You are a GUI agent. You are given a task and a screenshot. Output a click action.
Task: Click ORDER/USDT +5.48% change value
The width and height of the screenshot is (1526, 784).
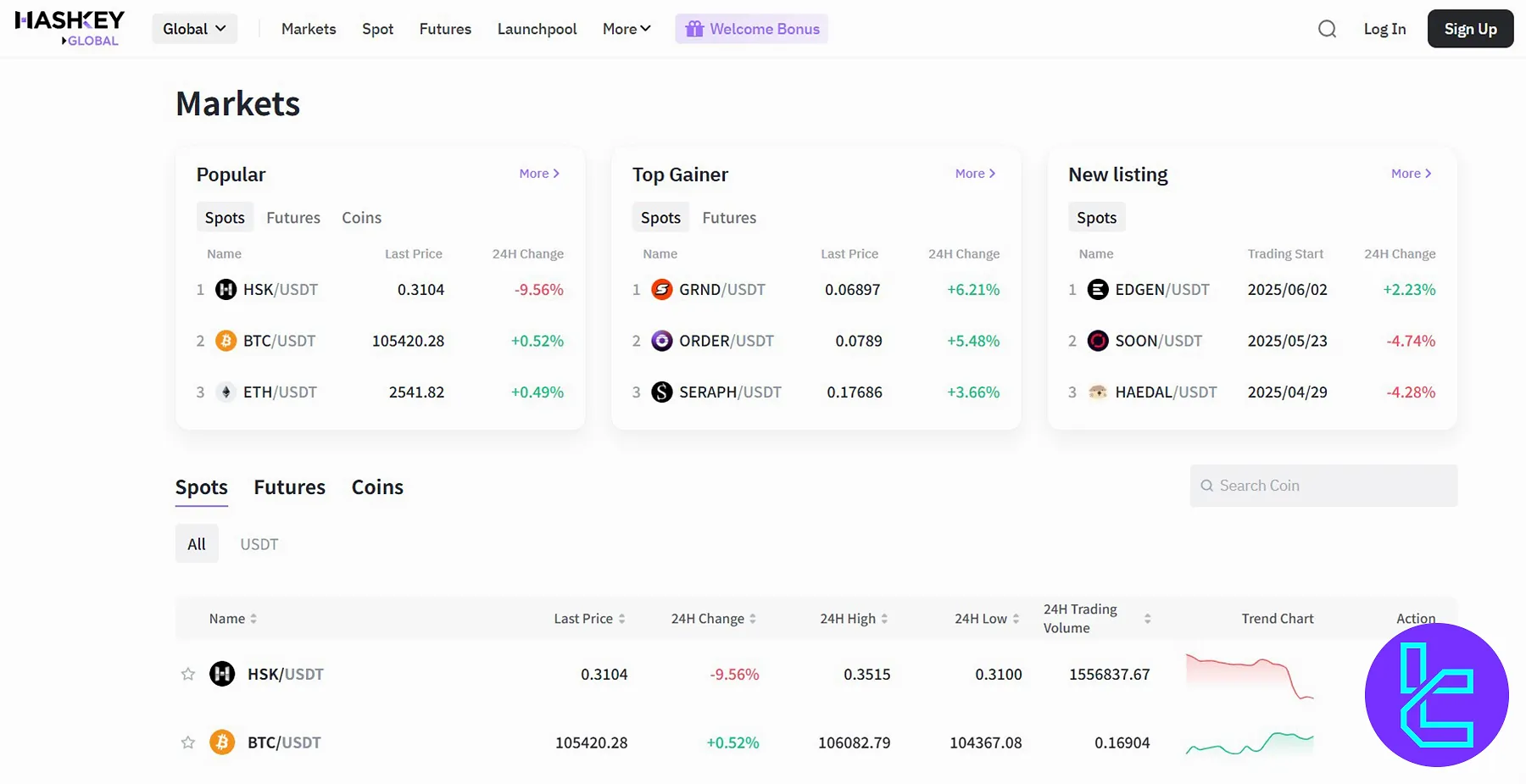pos(973,341)
